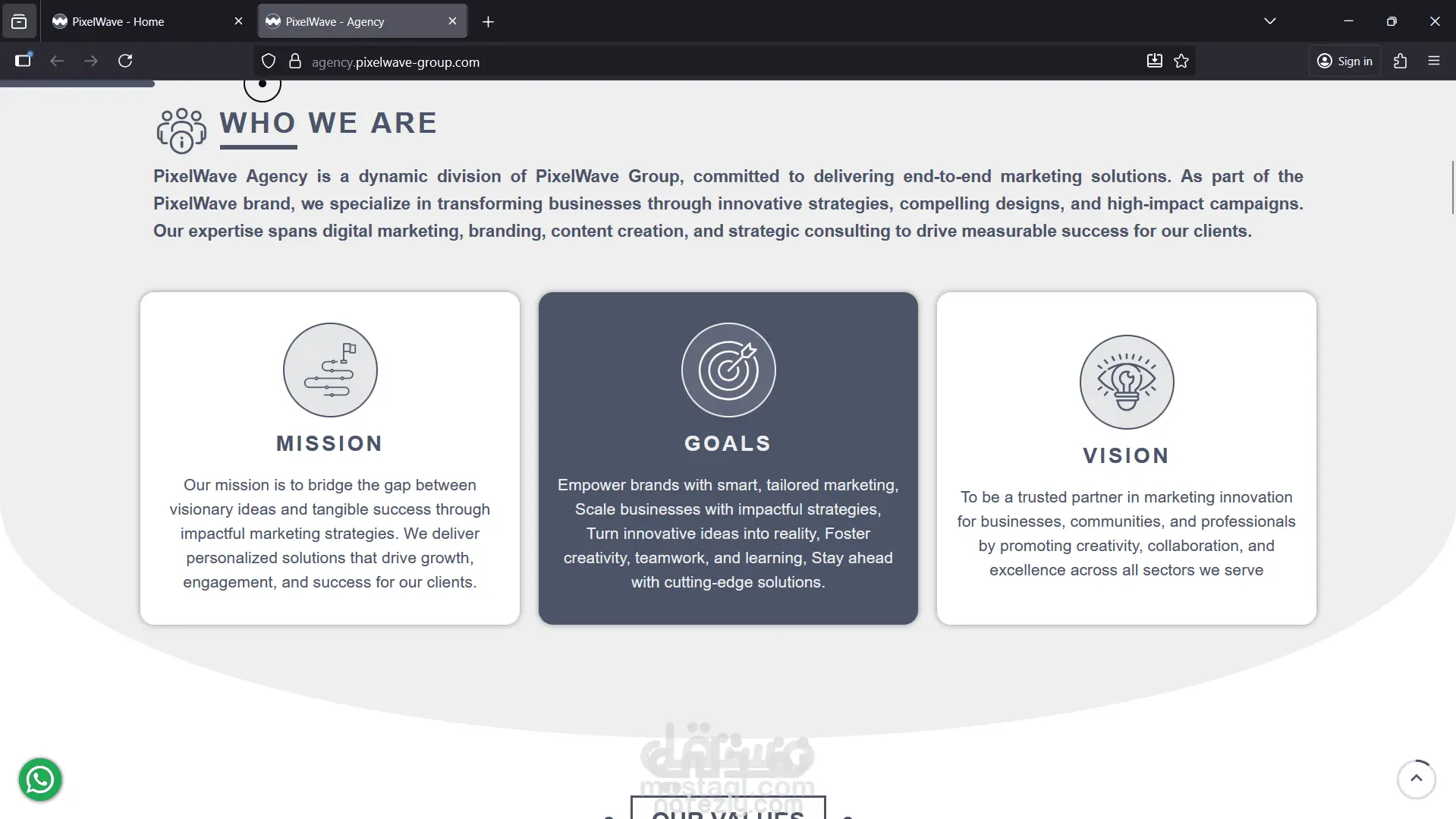Viewport: 1456px width, 819px height.
Task: Switch to the PixelWave - Home tab
Action: 147,21
